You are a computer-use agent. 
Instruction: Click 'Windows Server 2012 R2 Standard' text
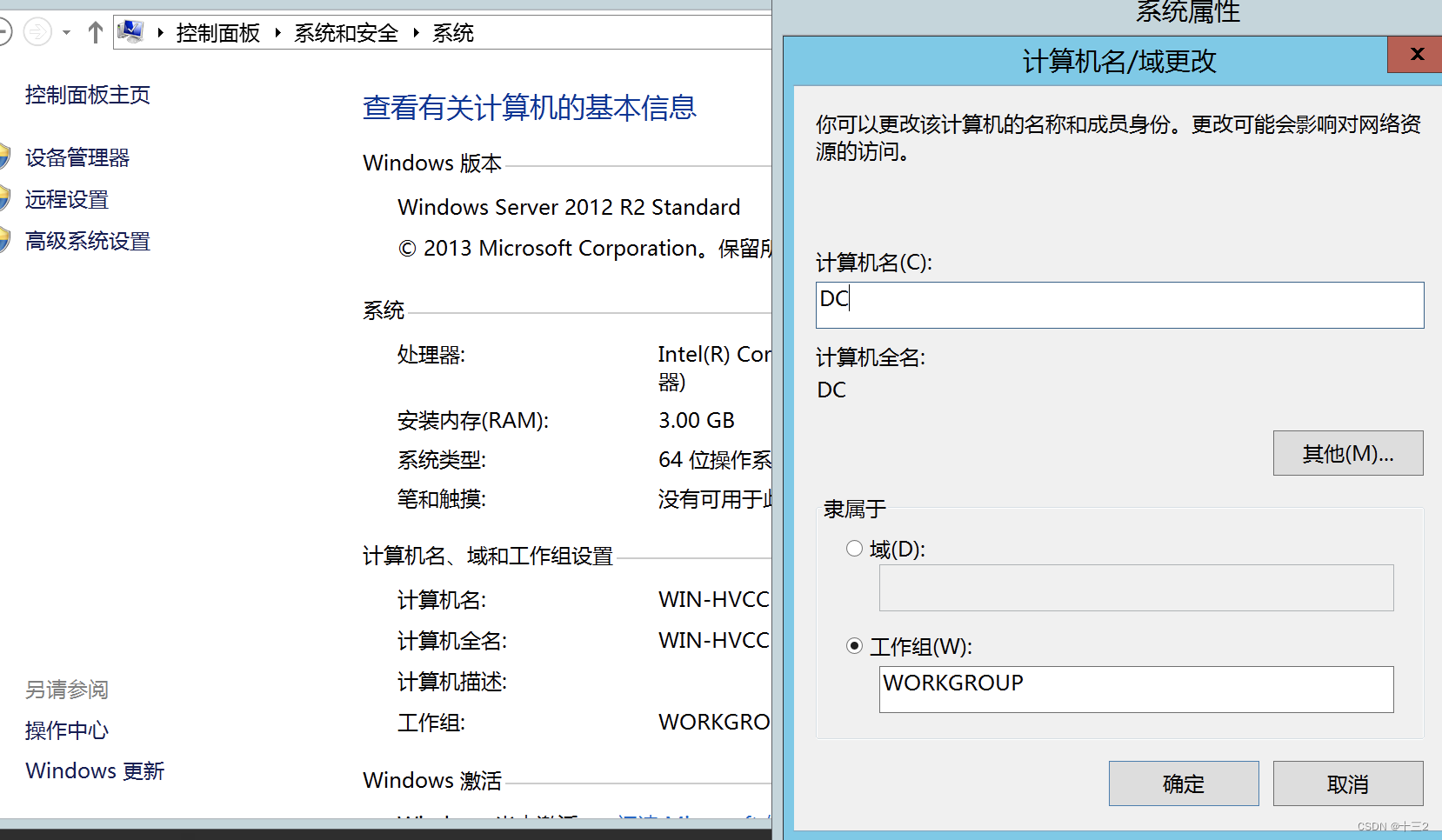click(x=569, y=207)
